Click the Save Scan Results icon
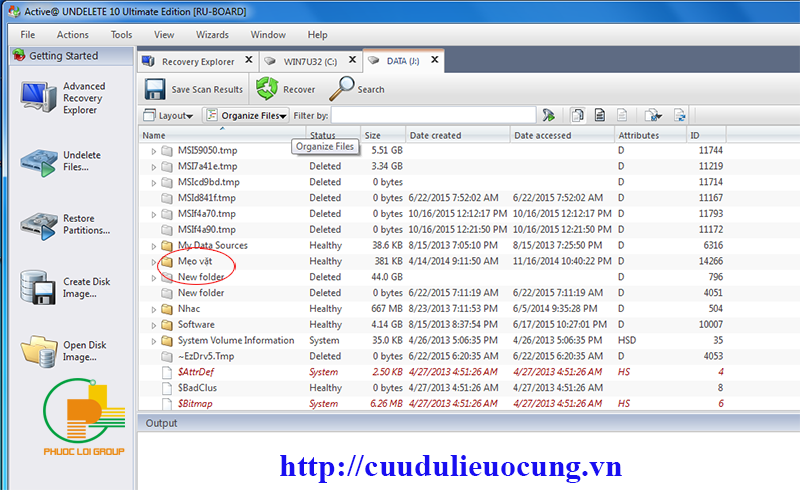Screen dimensions: 800x490 point(155,89)
